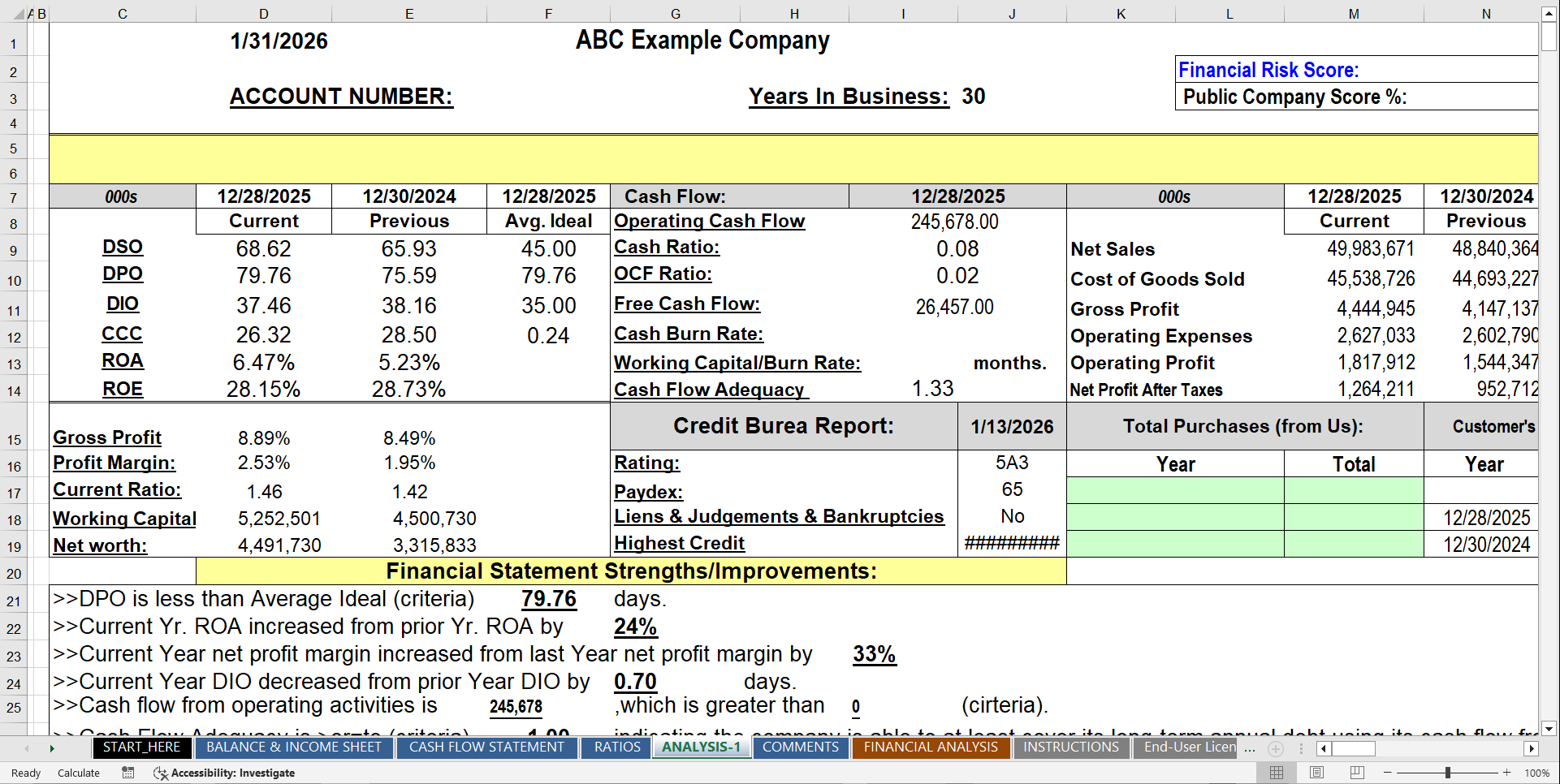Switch to Normal view icon

tap(1277, 773)
